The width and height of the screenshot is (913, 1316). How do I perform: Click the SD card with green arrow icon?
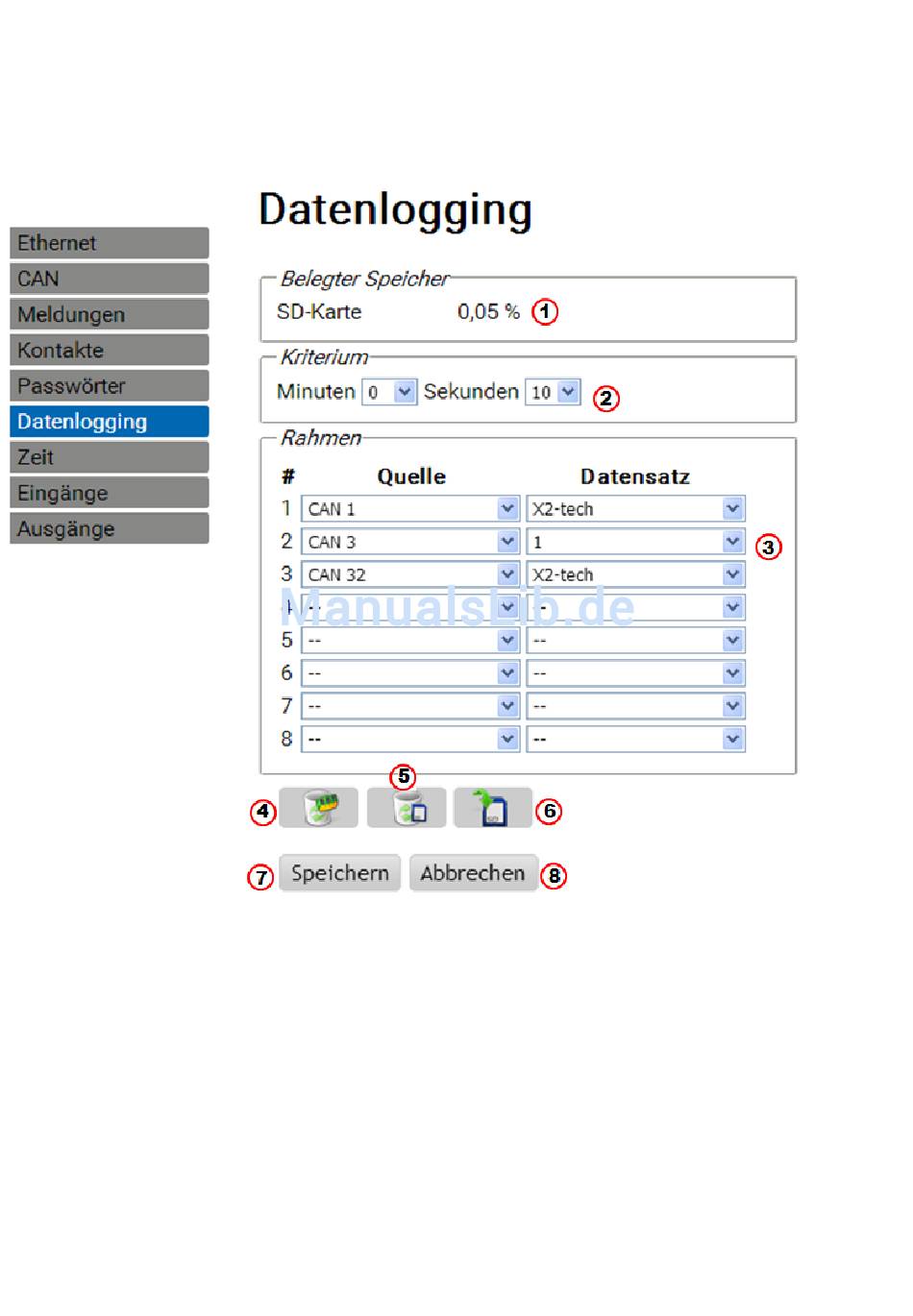coord(493,808)
